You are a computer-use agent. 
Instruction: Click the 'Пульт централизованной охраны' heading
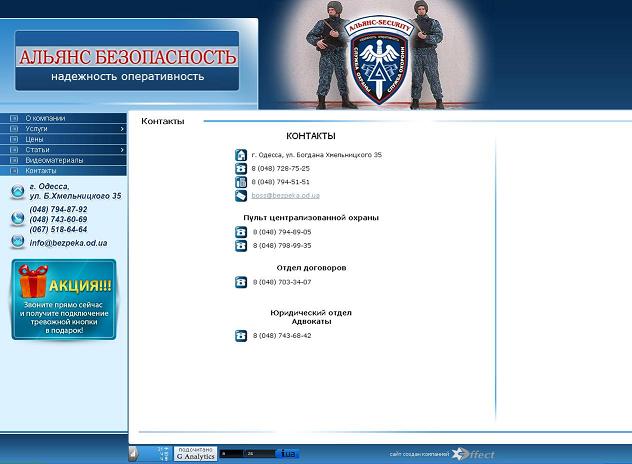click(311, 218)
